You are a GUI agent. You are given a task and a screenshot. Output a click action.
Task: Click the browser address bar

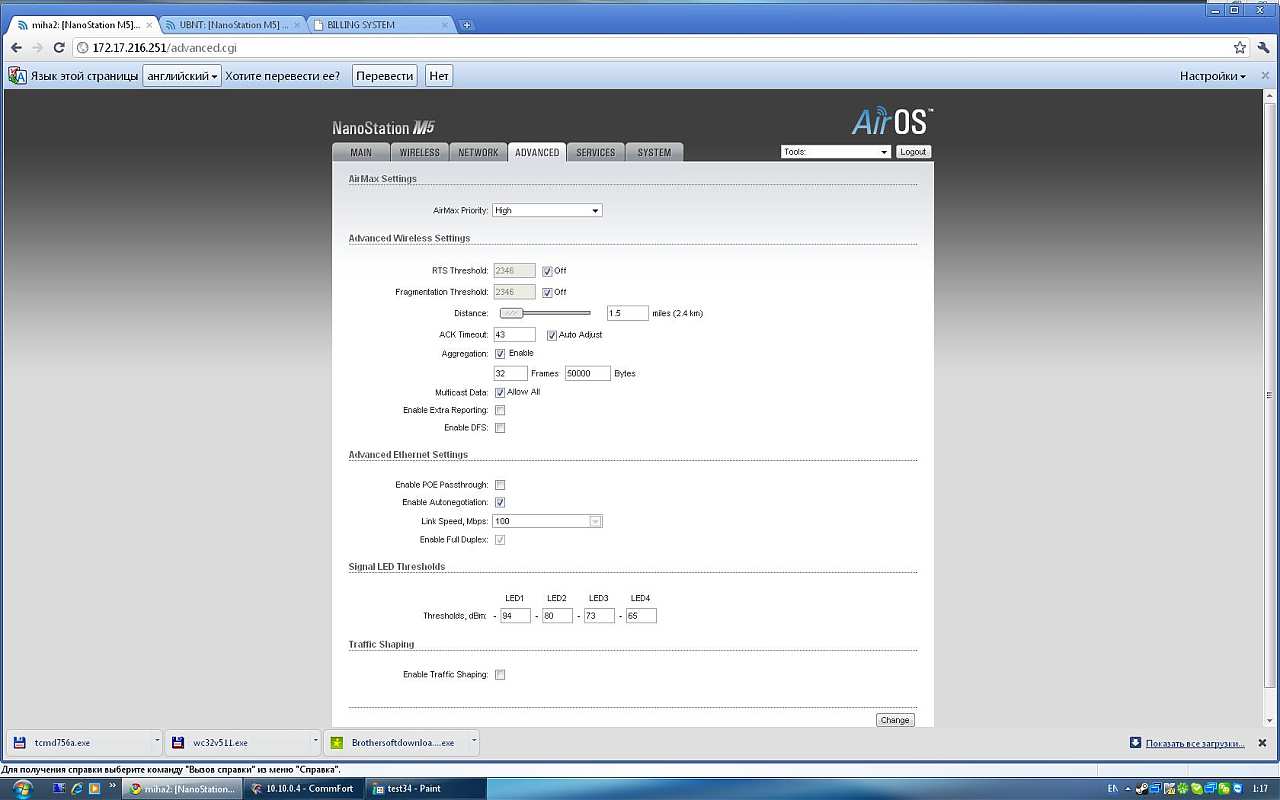coord(650,47)
